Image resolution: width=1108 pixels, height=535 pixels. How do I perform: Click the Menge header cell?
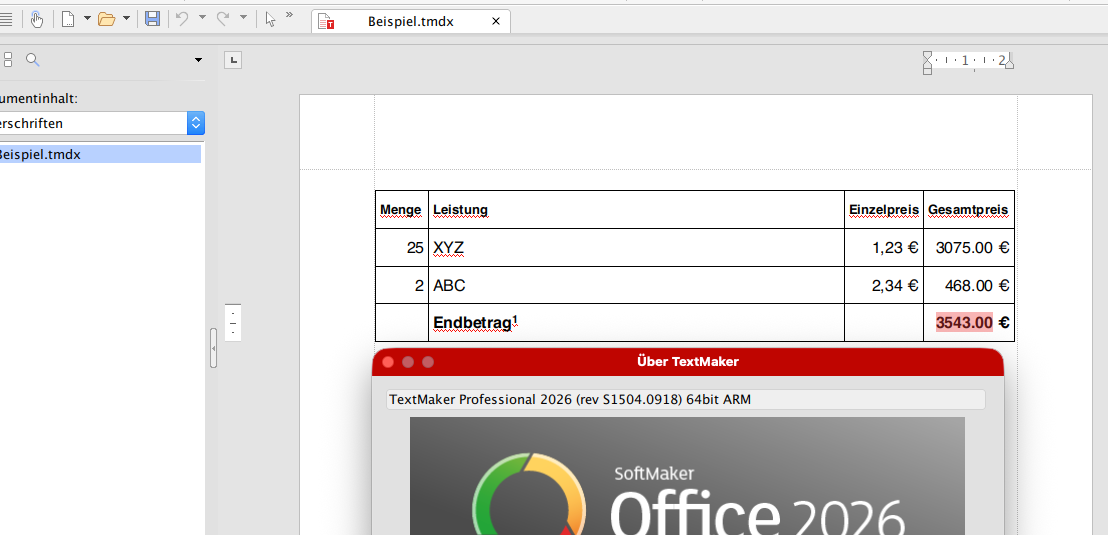[401, 210]
